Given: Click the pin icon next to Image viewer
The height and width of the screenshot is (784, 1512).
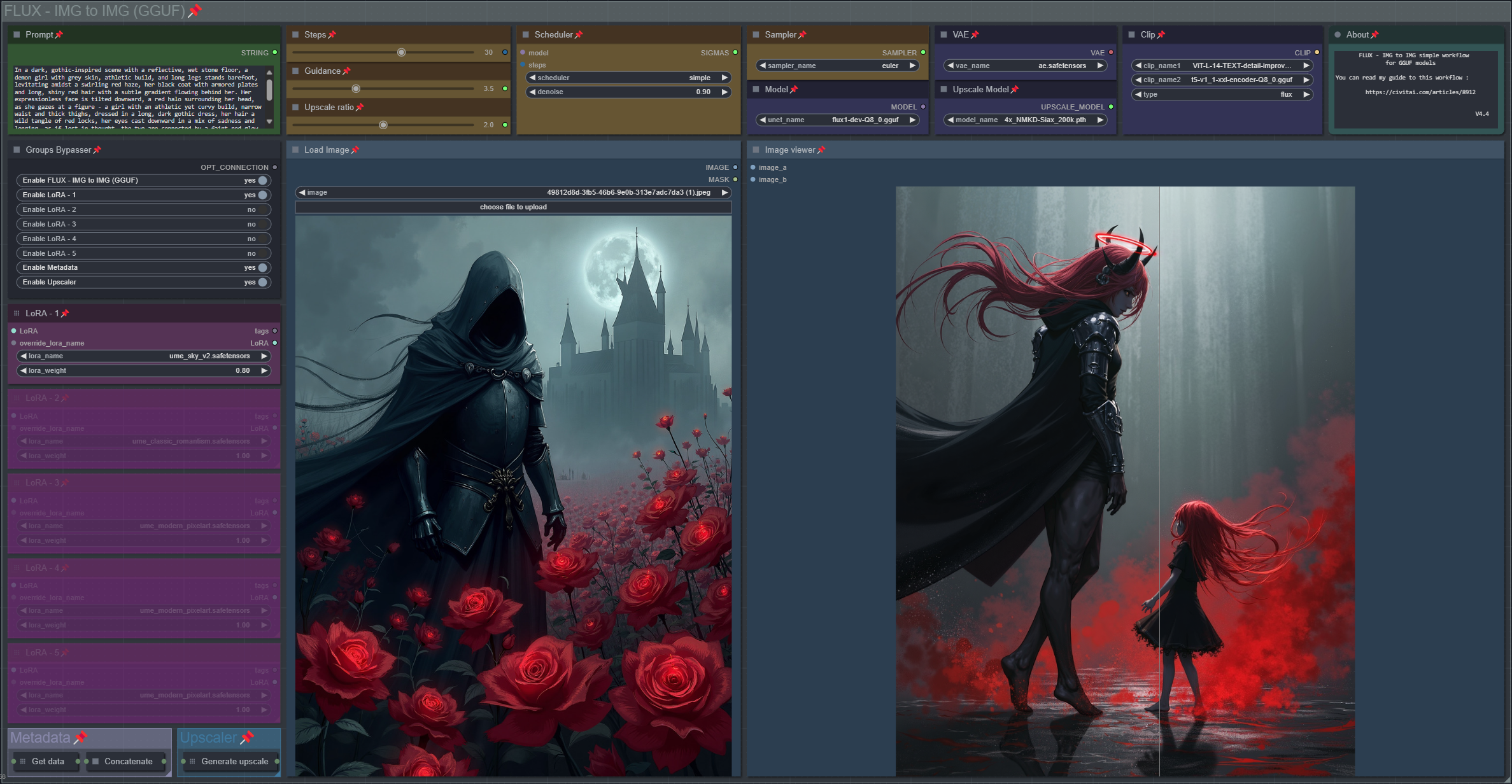Looking at the screenshot, I should [821, 150].
